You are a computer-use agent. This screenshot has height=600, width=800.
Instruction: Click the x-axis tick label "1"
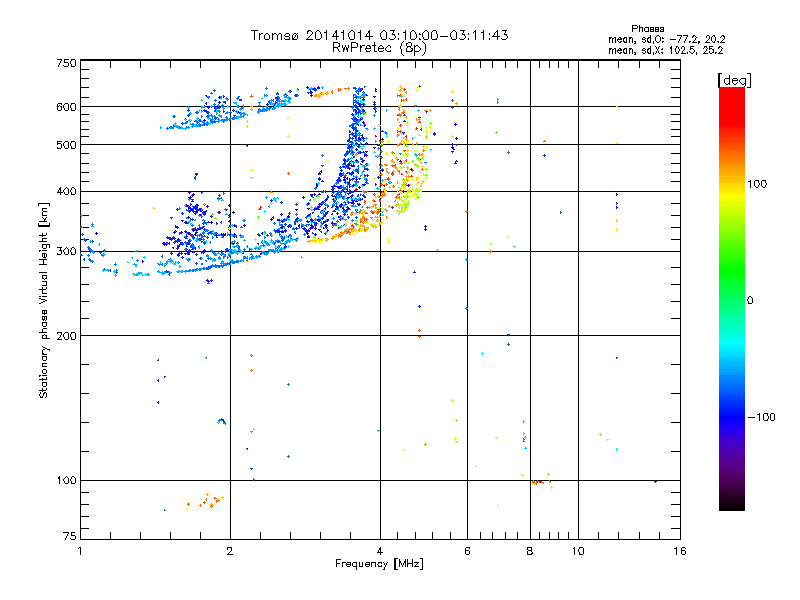pos(80,551)
